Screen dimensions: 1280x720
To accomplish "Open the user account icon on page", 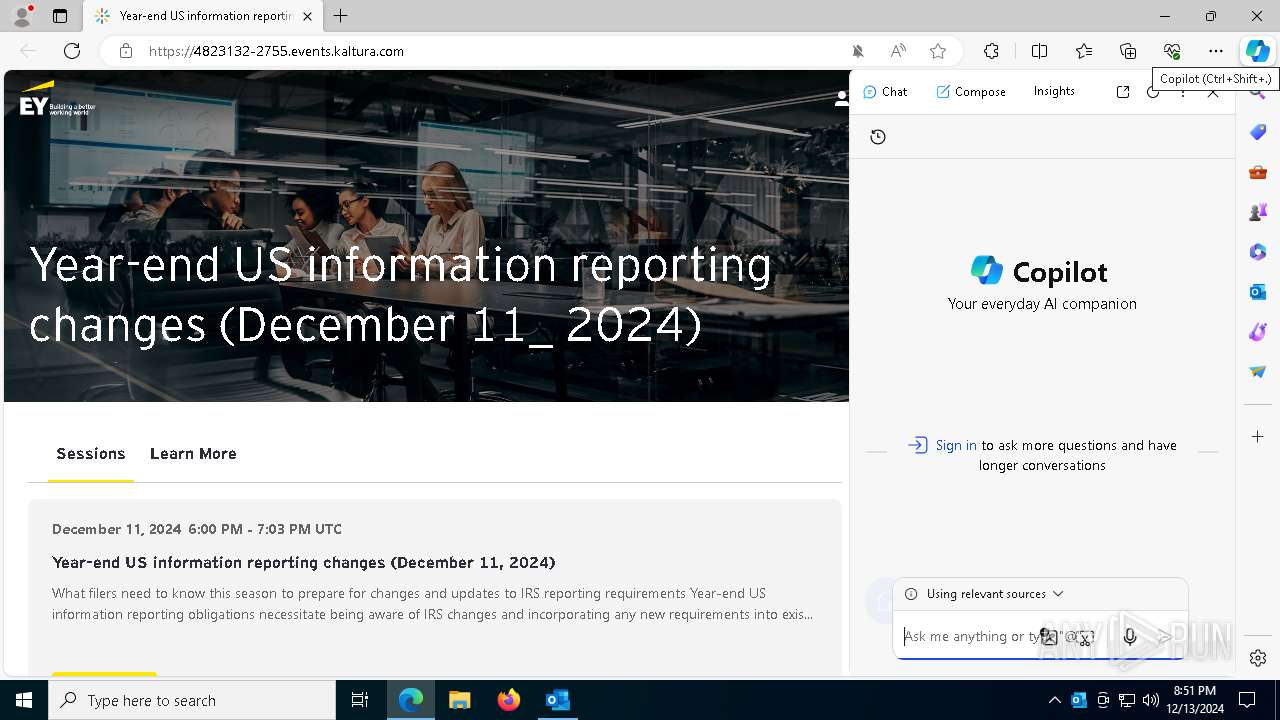I will (842, 97).
